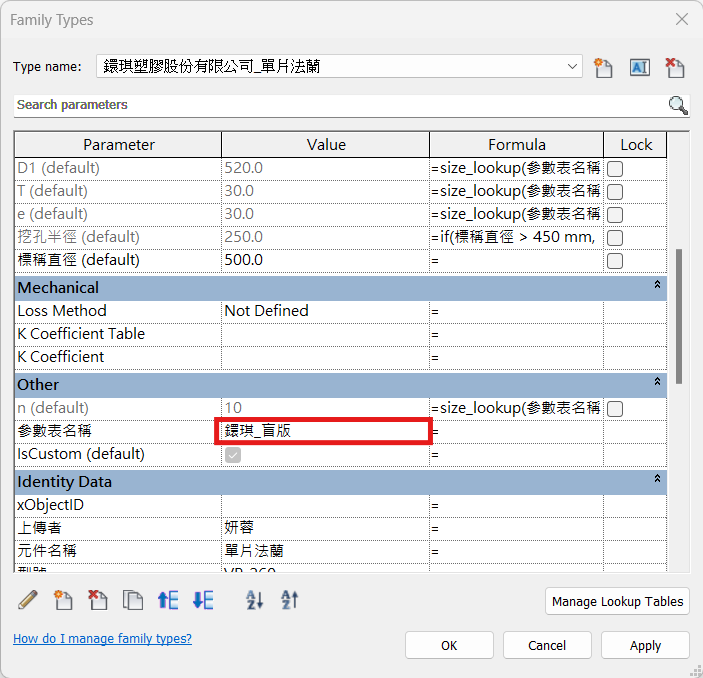Open Manage Lookup Tables
This screenshot has width=703, height=678.
pyautogui.click(x=617, y=601)
